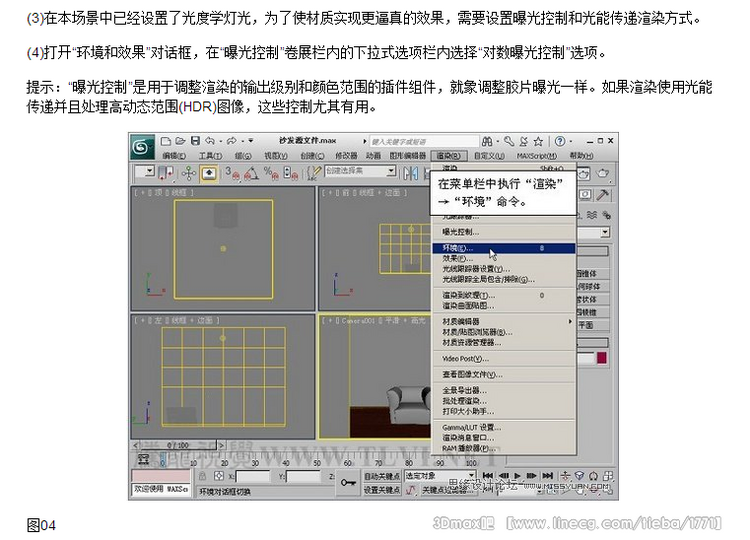Click the highlighted pivot center icon
The image size is (750, 540).
(209, 173)
